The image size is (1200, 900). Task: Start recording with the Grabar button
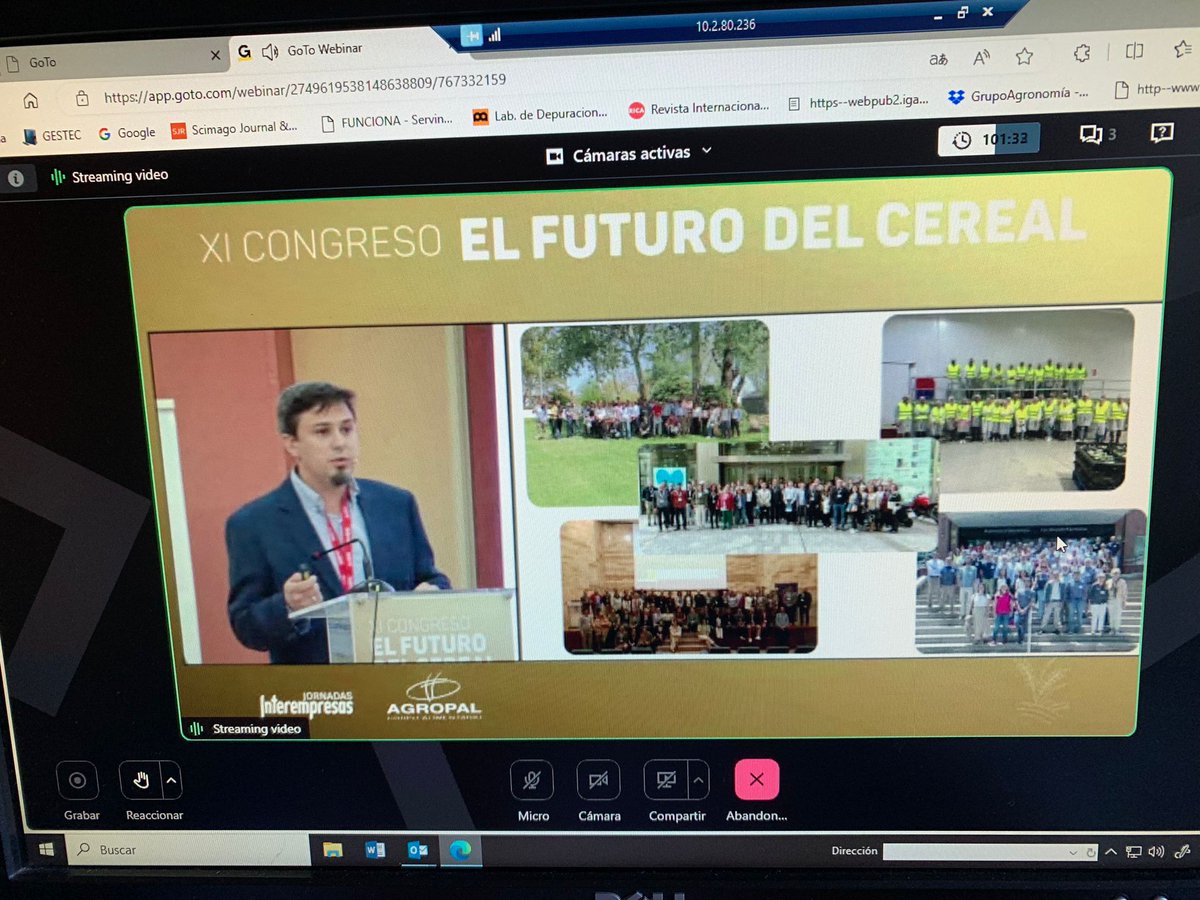coord(77,781)
